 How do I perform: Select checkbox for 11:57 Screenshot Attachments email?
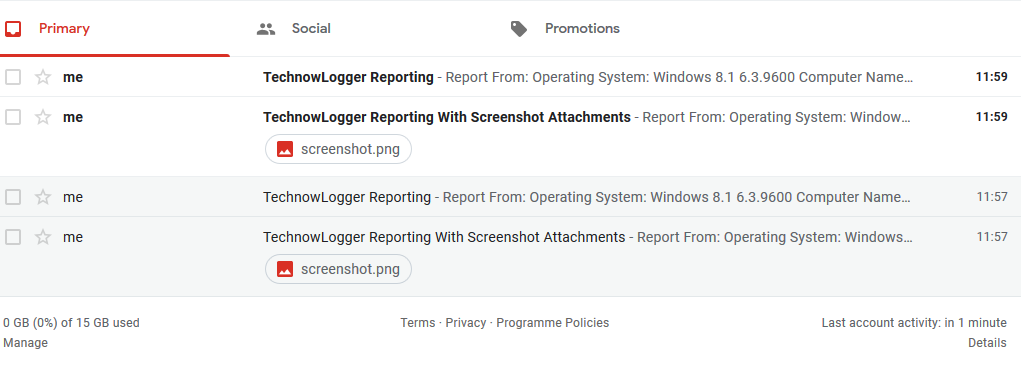[13, 237]
